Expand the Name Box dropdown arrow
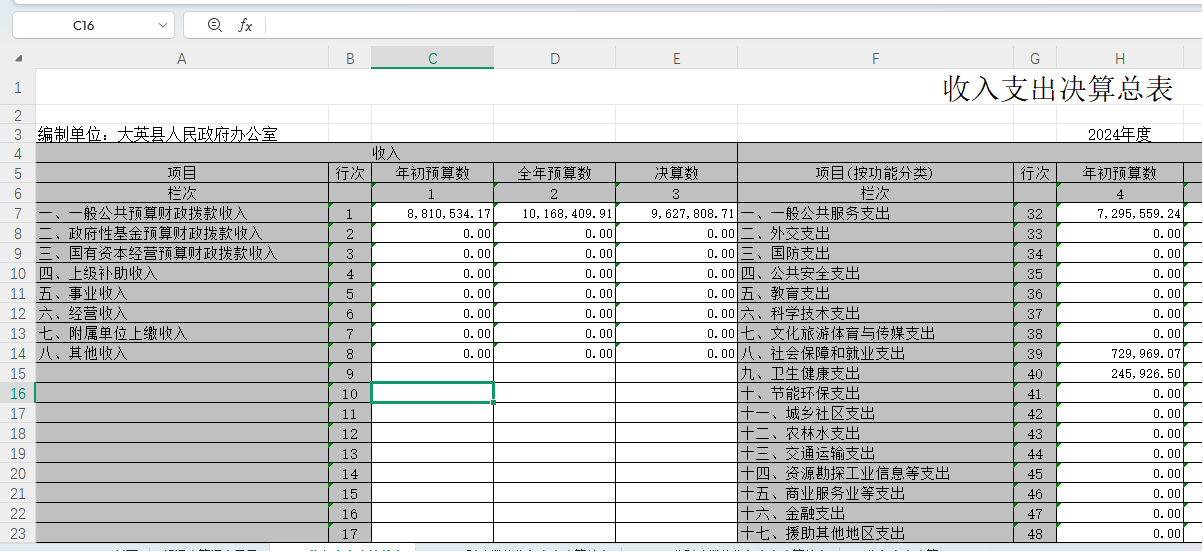Viewport: 1203px width, 552px height. click(163, 25)
